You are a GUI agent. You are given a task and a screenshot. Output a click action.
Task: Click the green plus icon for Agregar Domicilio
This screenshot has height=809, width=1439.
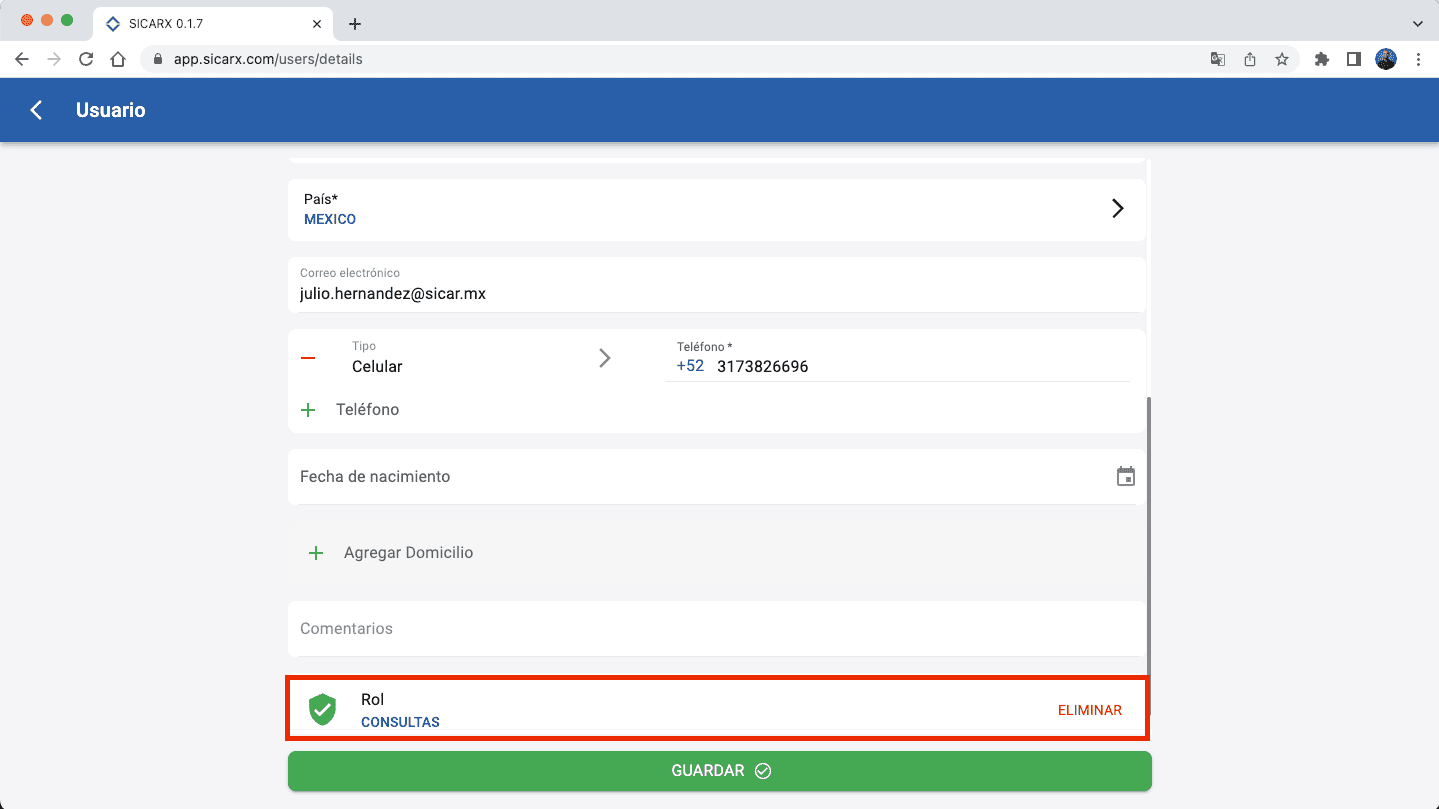[x=316, y=553]
